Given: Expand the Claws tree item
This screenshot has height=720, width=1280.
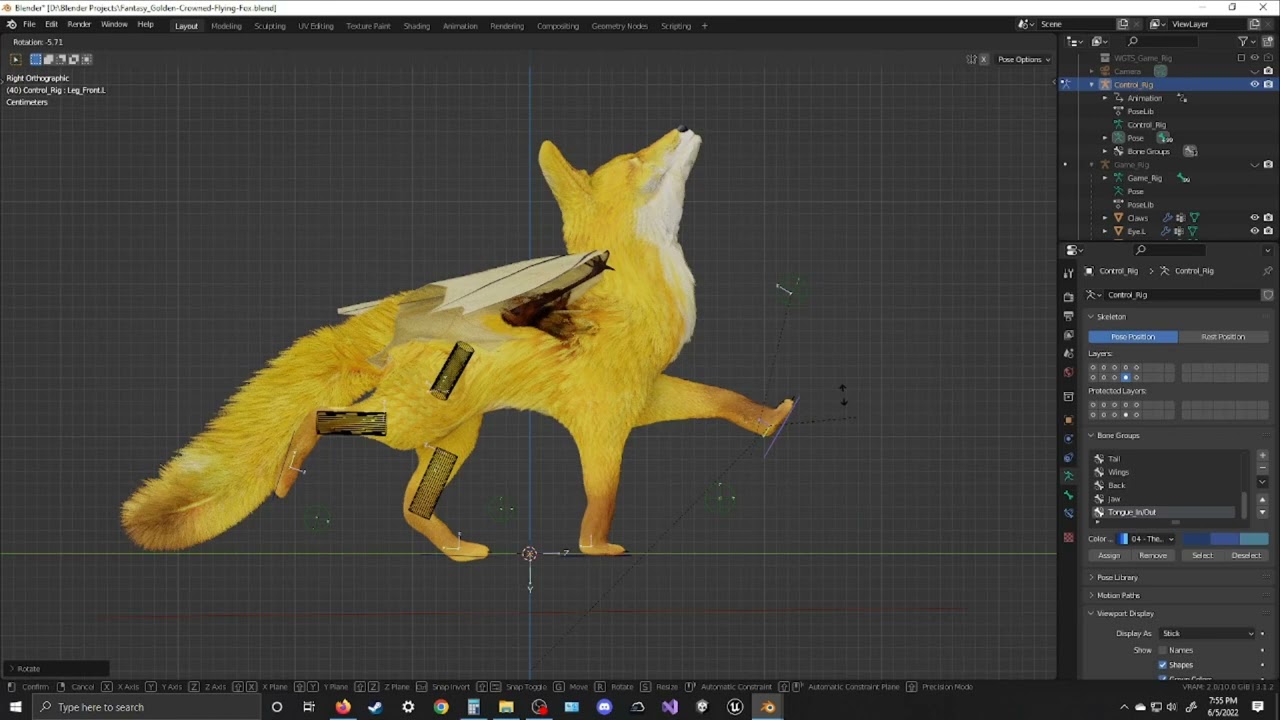Looking at the screenshot, I should pyautogui.click(x=1105, y=217).
